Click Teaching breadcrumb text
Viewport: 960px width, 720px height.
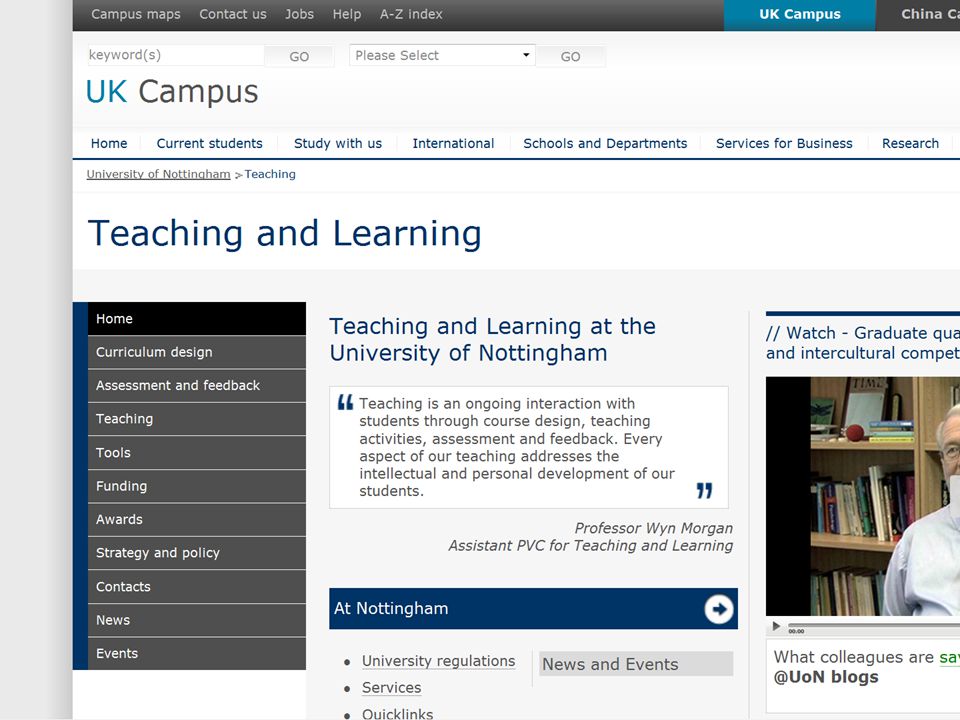coord(270,174)
